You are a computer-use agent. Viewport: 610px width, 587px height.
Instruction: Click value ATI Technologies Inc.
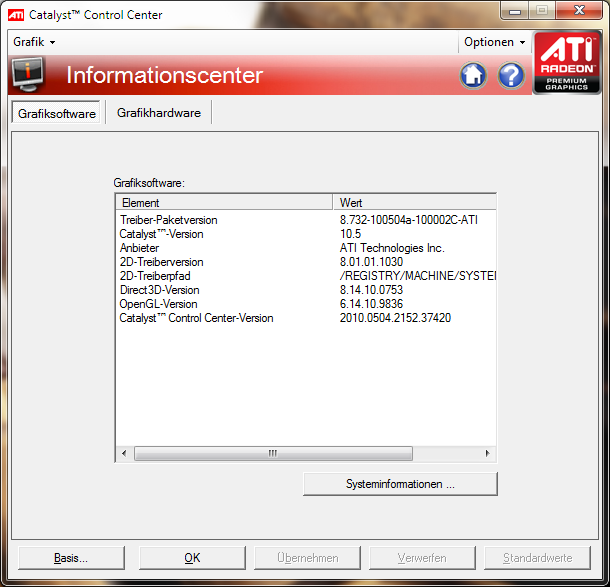point(392,248)
